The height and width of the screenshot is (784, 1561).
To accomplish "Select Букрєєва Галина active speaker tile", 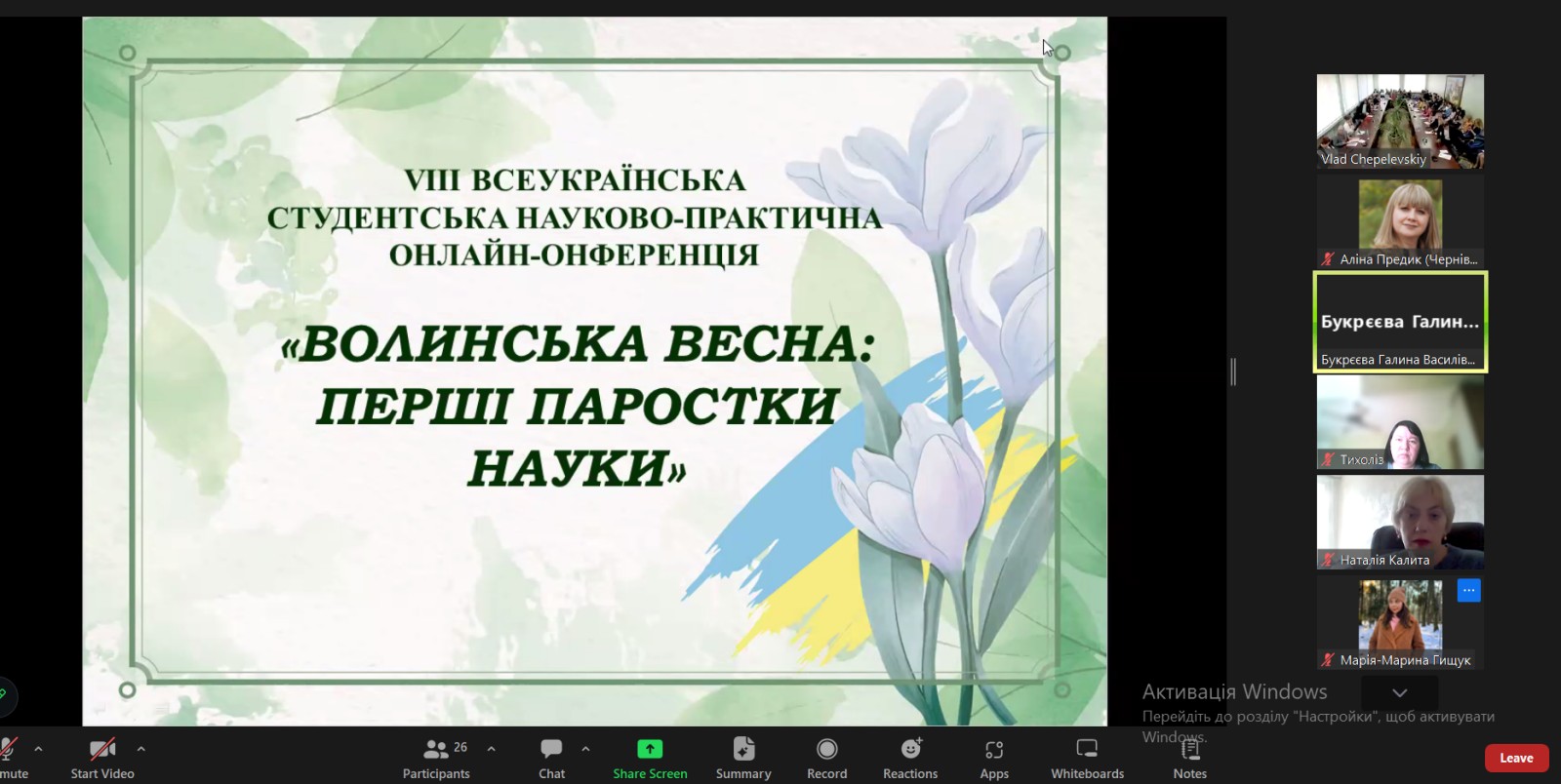I will pos(1400,322).
